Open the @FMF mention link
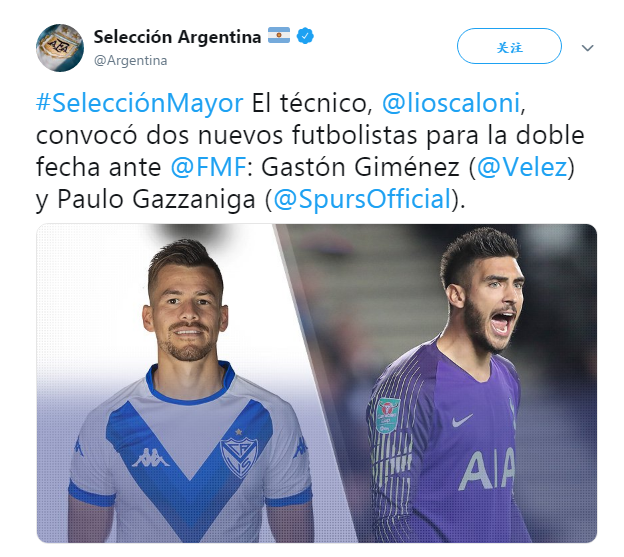 pos(209,167)
